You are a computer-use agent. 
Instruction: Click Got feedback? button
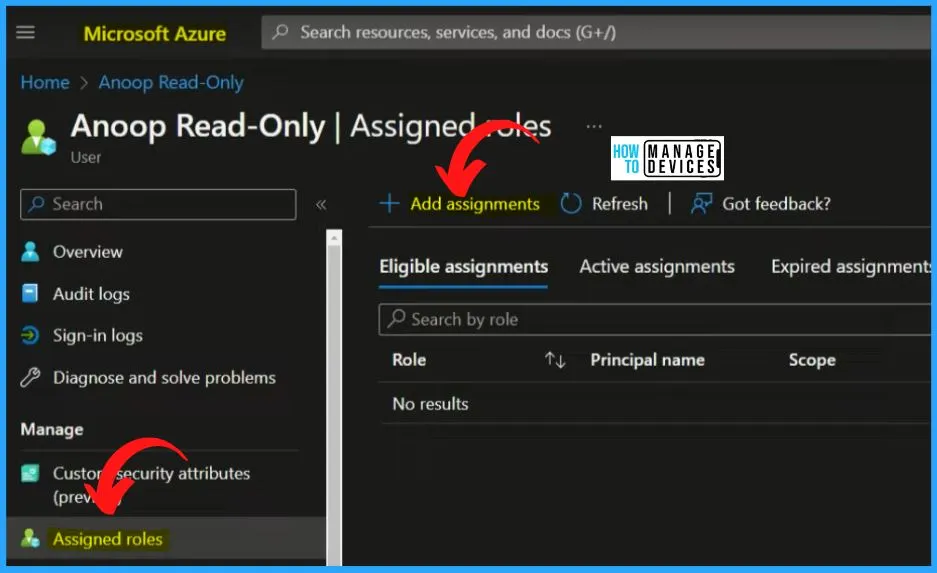(776, 204)
